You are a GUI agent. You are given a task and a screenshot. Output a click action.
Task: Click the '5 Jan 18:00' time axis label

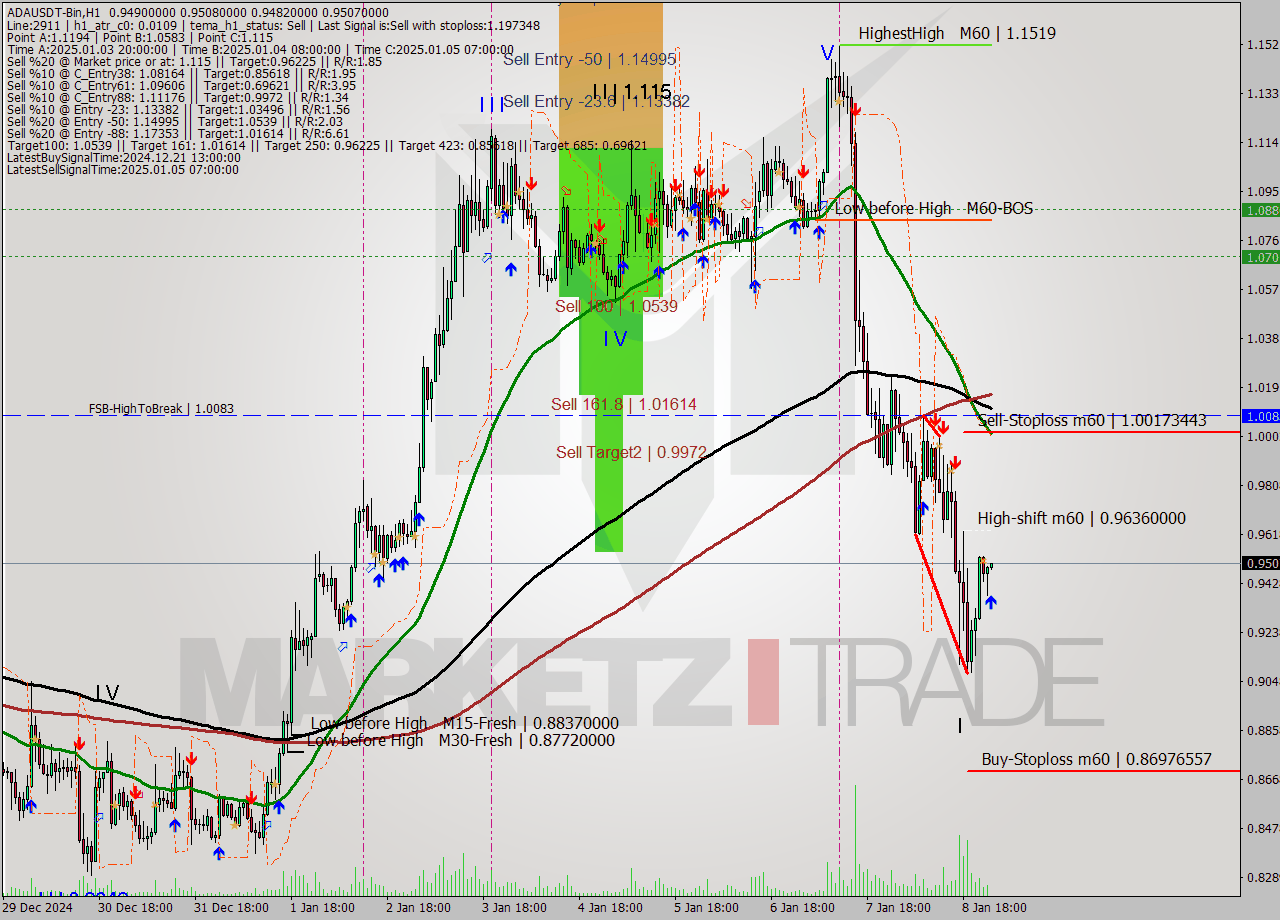707,908
